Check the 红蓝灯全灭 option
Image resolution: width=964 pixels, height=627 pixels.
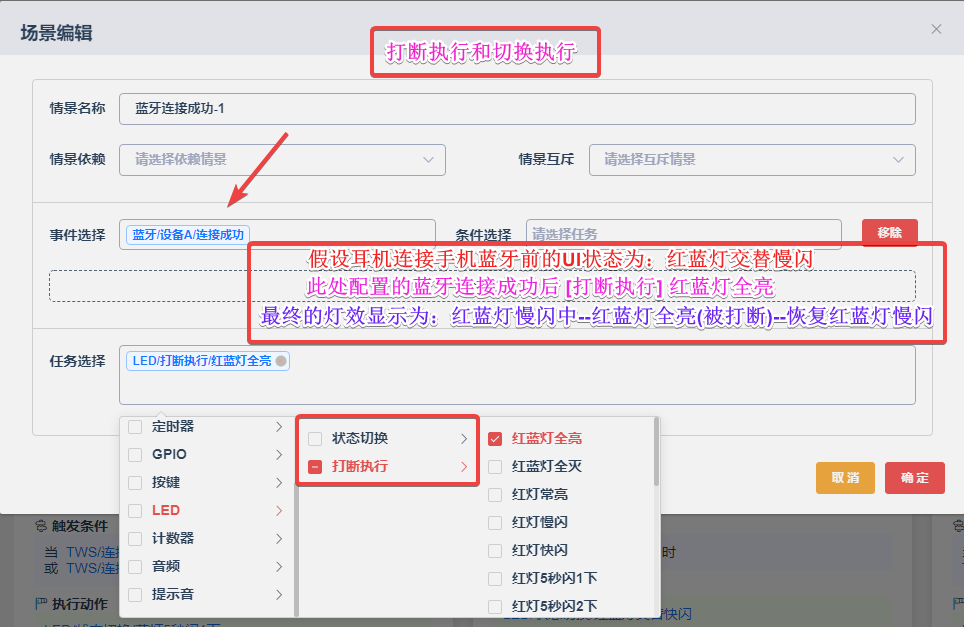coord(495,467)
